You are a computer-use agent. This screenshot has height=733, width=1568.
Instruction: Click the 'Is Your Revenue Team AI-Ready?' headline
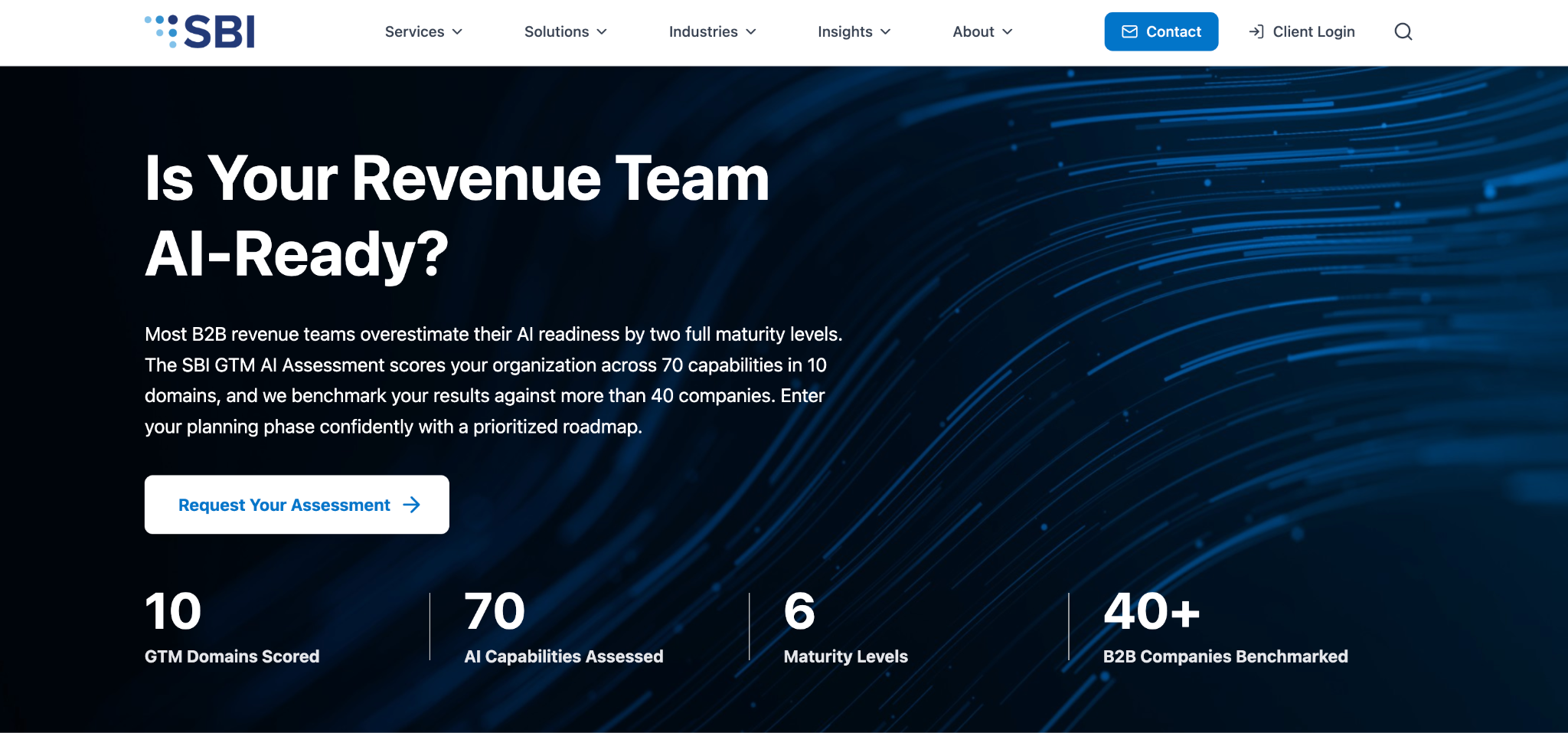[457, 216]
